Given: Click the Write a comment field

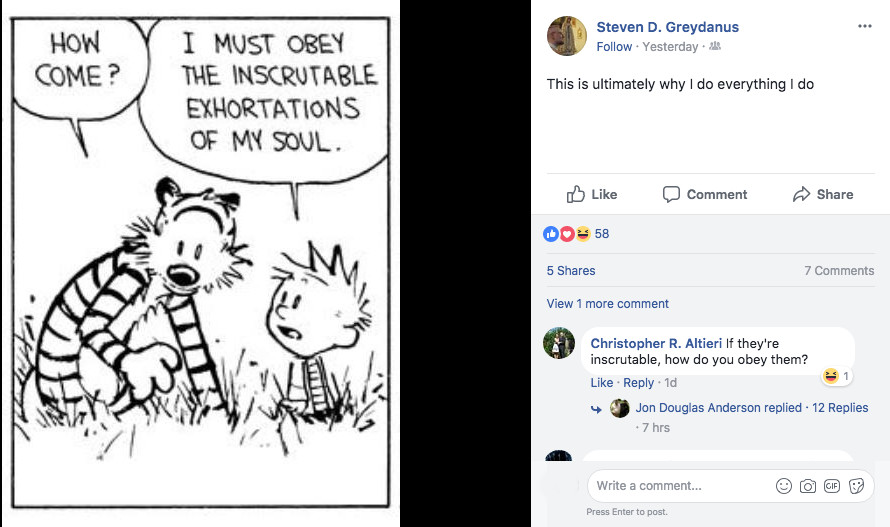Looking at the screenshot, I should [x=681, y=486].
